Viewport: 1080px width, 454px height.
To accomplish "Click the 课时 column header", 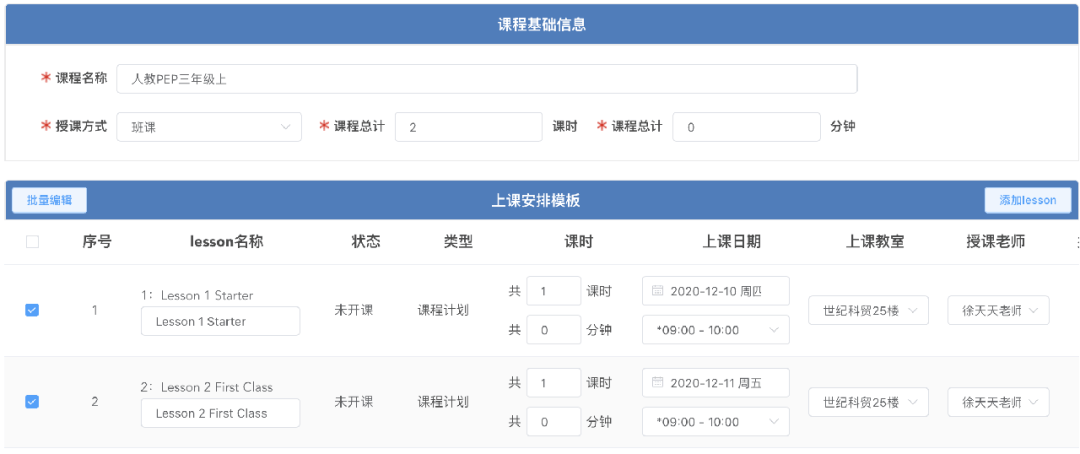I will (579, 242).
